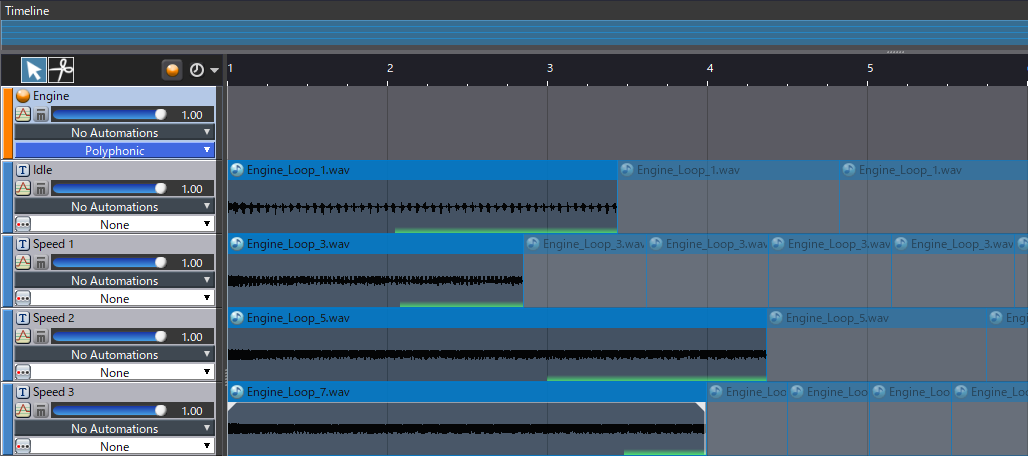Image resolution: width=1028 pixels, height=456 pixels.
Task: Open Speed 3 No Automations dropdown
Action: pos(115,428)
